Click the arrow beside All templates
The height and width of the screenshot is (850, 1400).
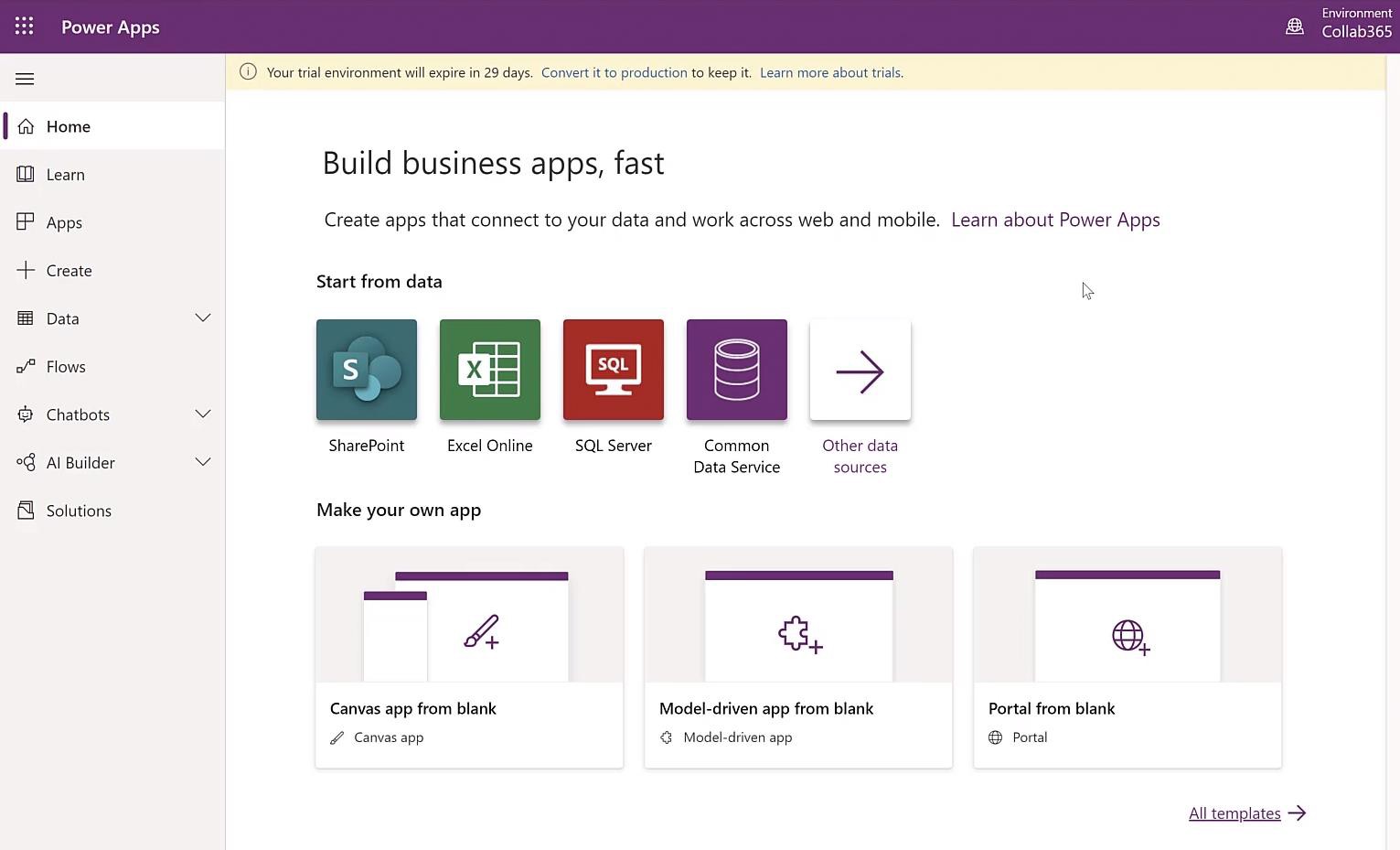[x=1298, y=812]
